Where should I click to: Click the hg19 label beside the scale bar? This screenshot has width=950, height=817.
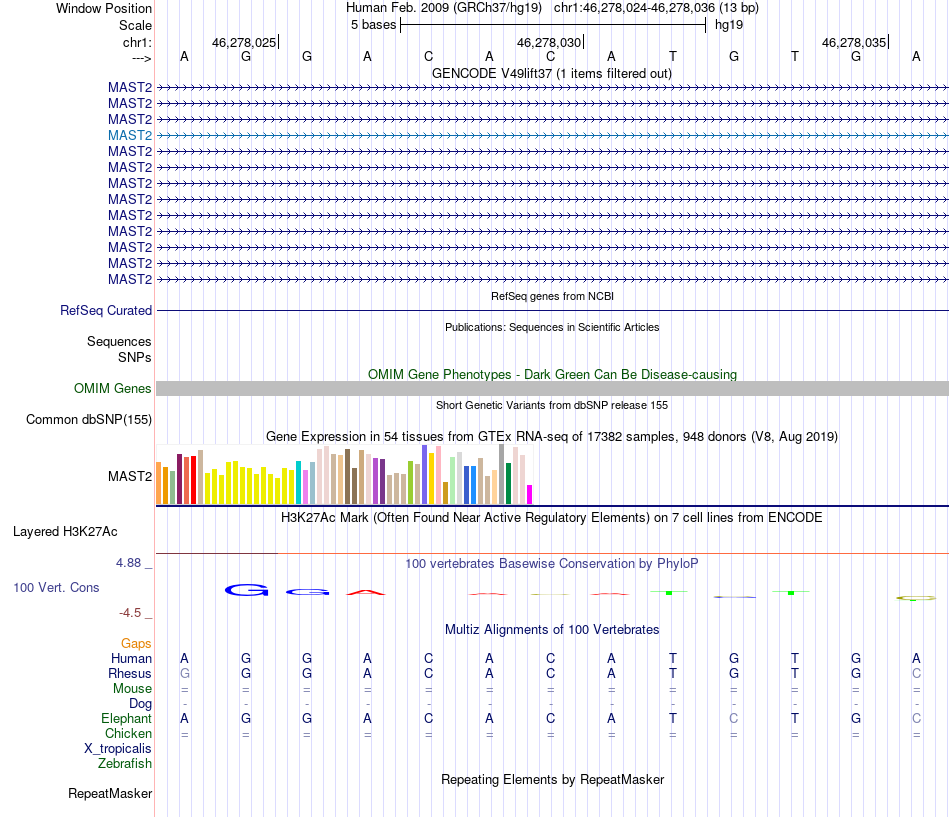pyautogui.click(x=729, y=25)
